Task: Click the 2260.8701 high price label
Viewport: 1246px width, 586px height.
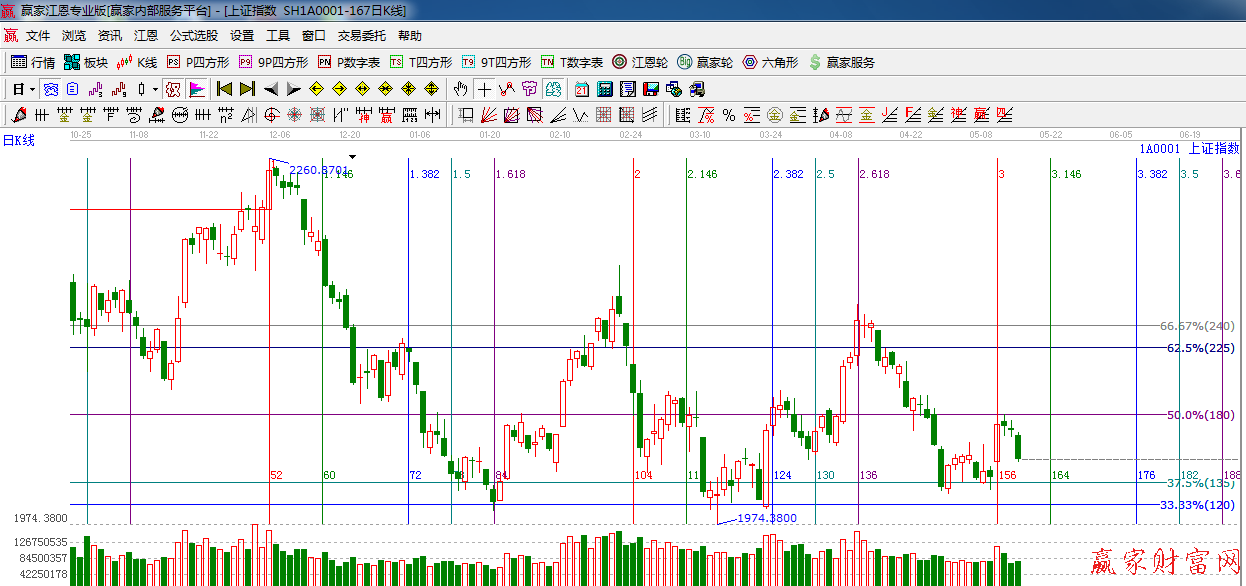Action: click(x=319, y=170)
